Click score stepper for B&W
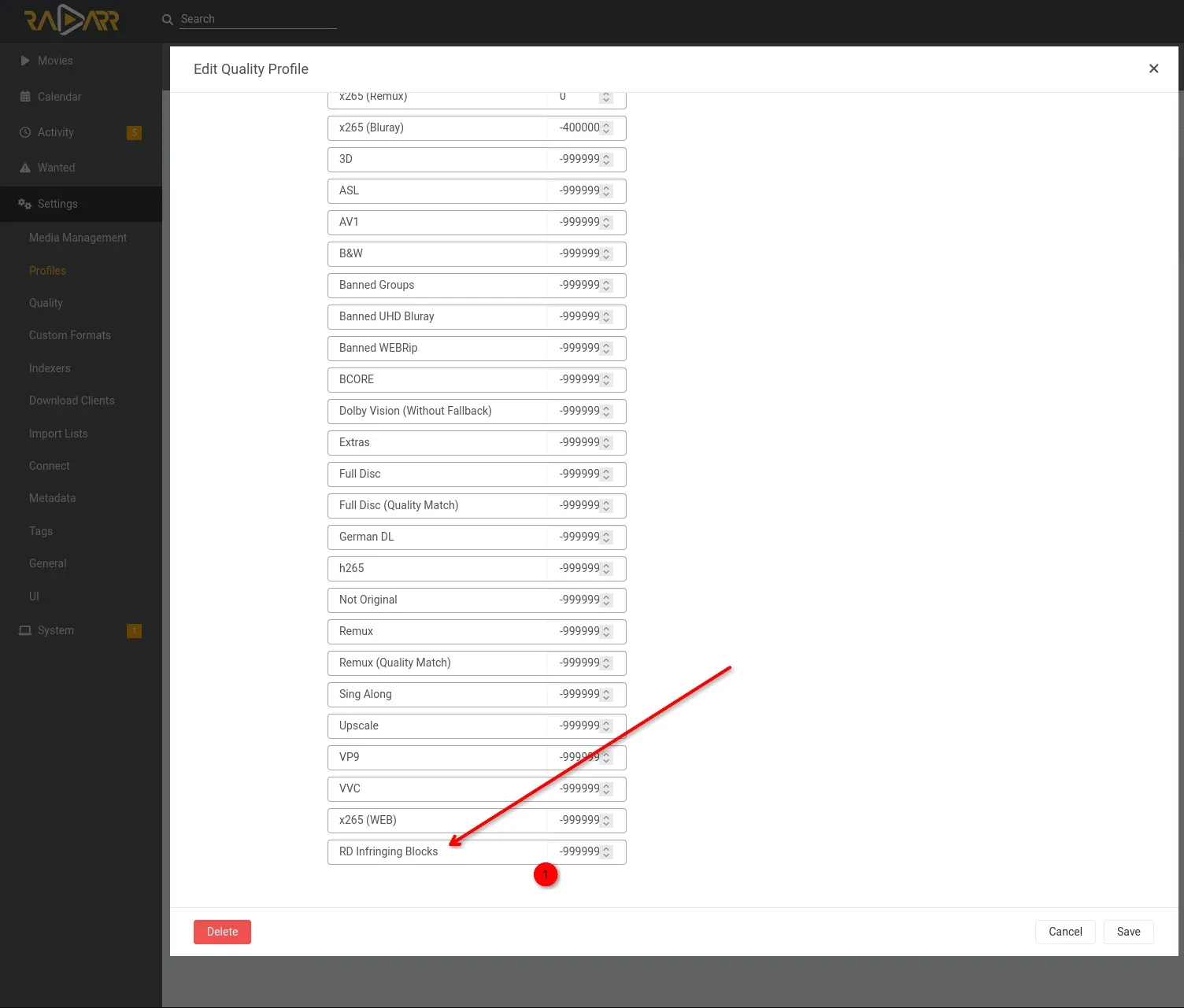 (x=606, y=253)
